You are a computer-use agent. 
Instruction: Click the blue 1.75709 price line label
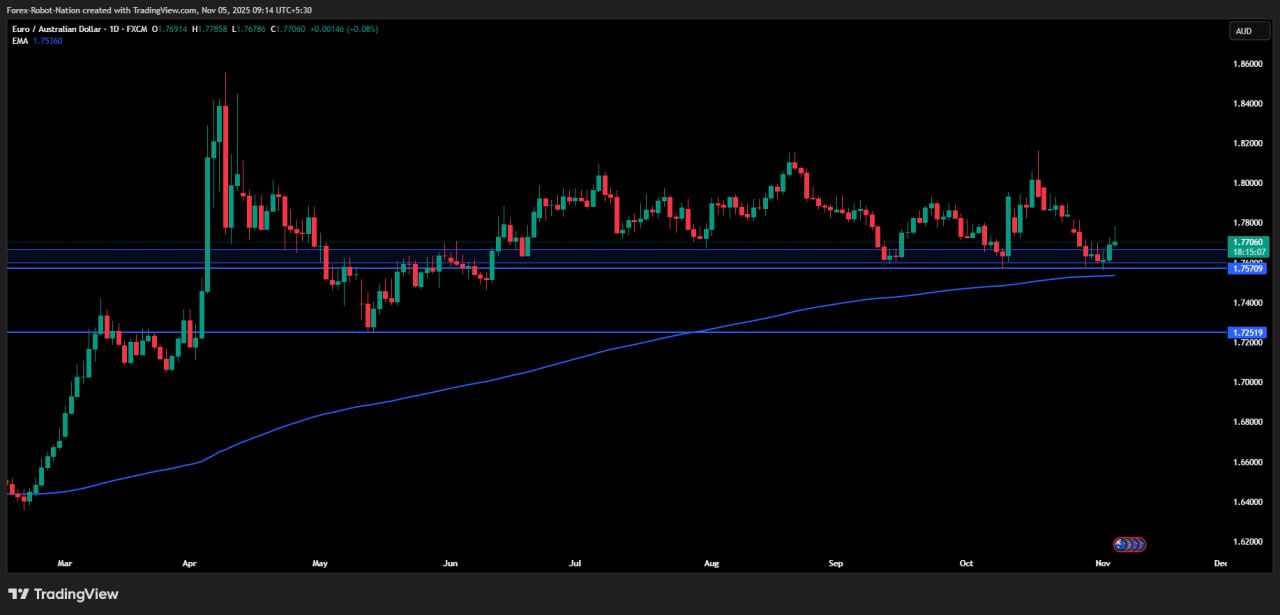tap(1247, 268)
